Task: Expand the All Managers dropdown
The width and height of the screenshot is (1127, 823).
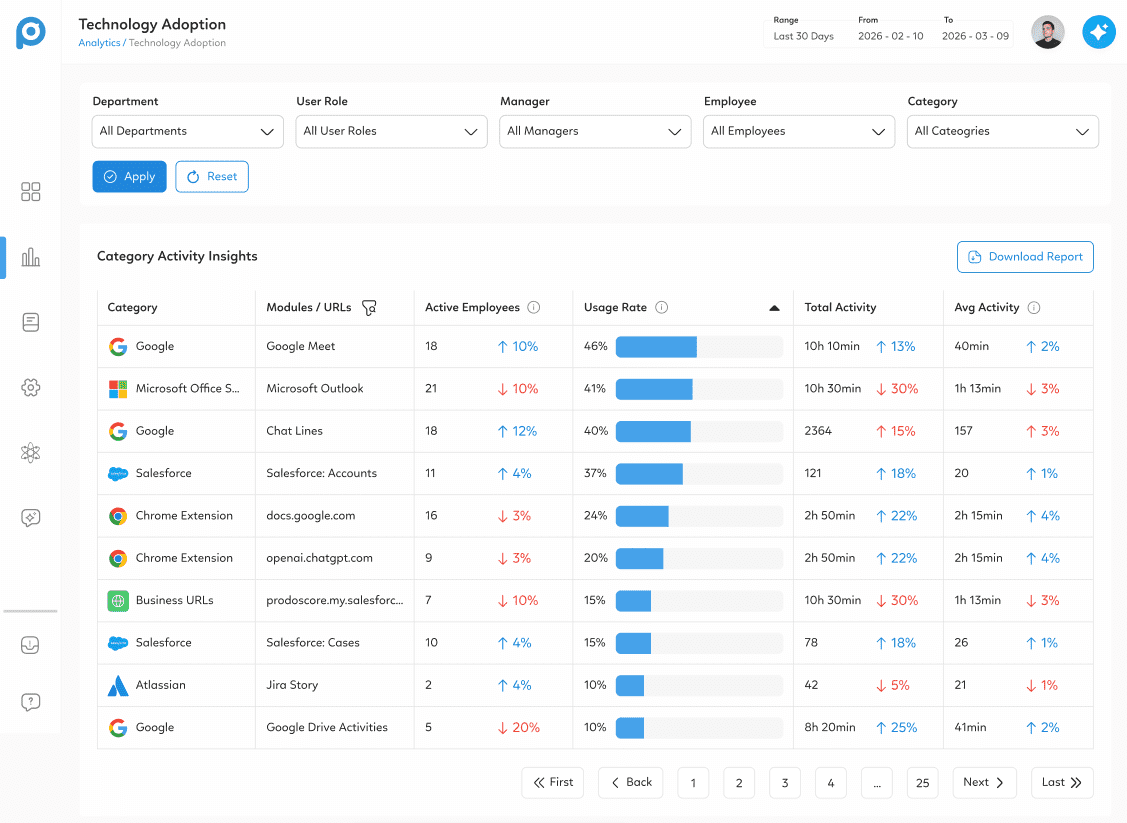Action: 595,131
